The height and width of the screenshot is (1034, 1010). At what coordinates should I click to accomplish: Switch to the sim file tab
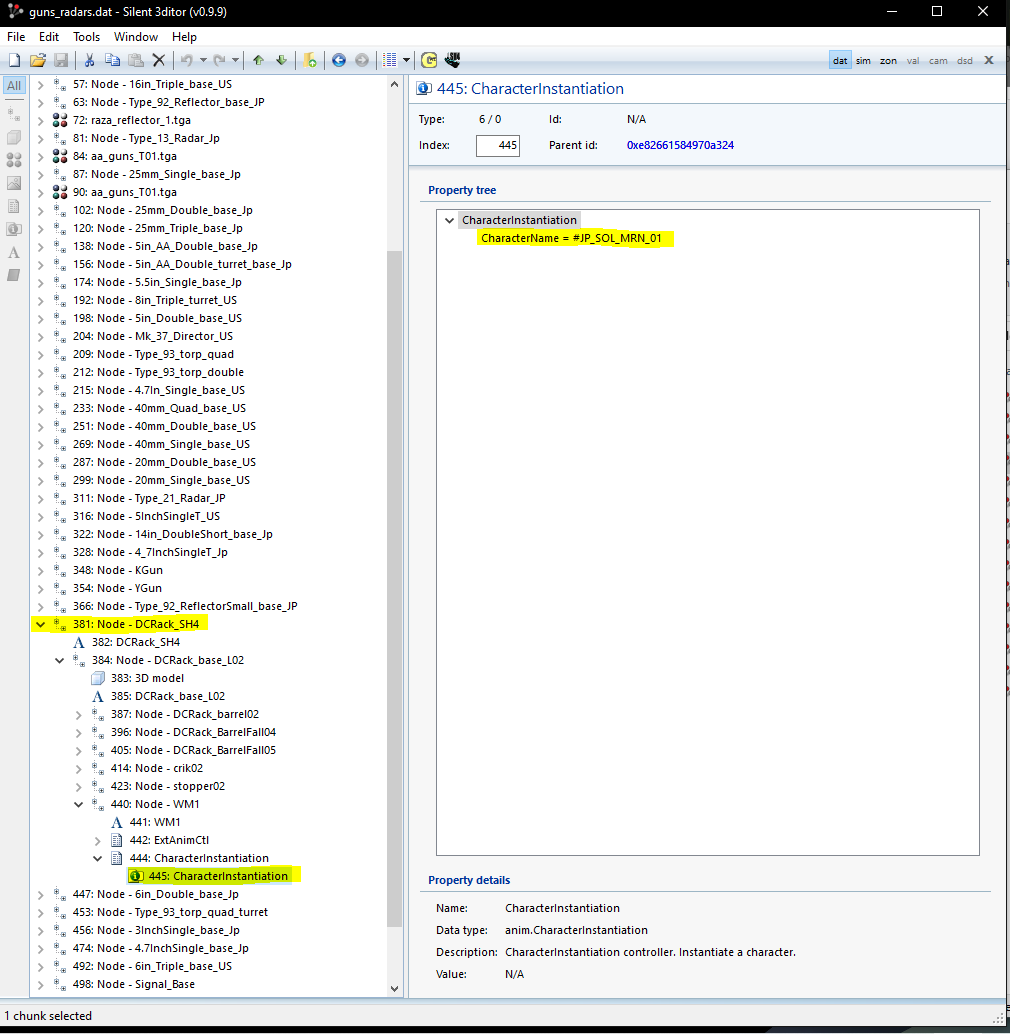863,61
